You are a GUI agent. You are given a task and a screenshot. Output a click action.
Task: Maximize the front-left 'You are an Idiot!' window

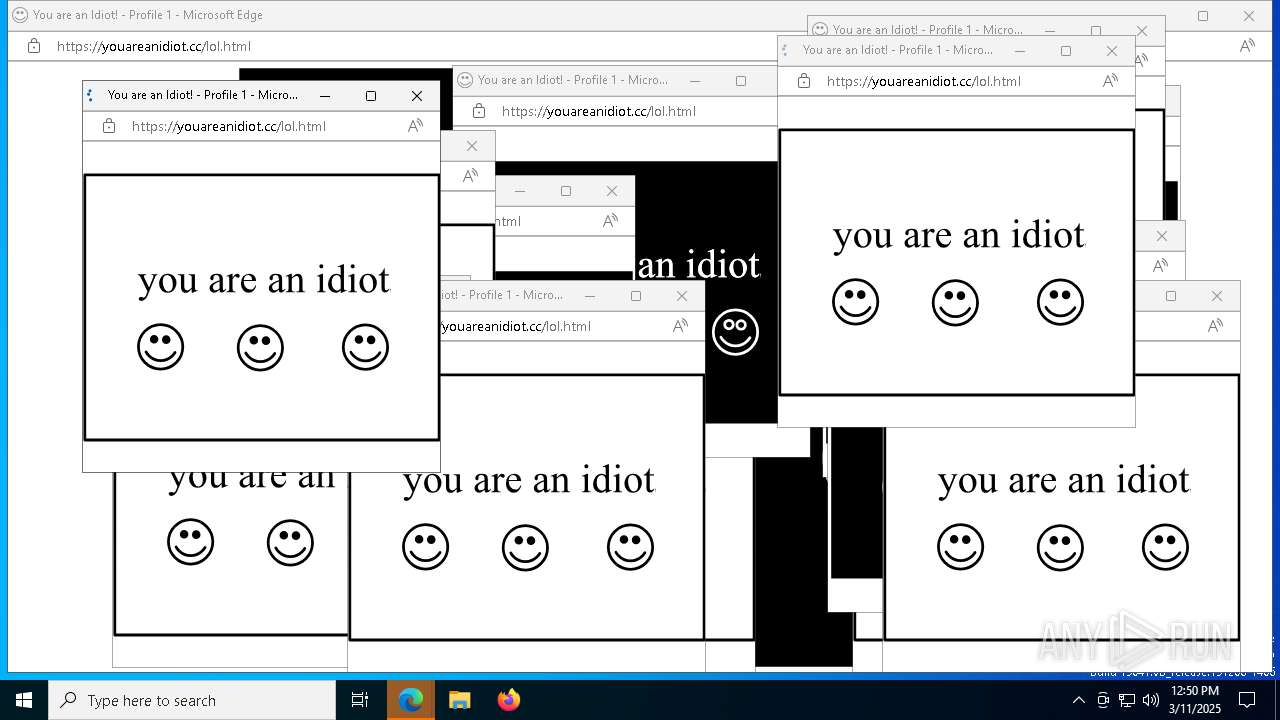point(371,95)
